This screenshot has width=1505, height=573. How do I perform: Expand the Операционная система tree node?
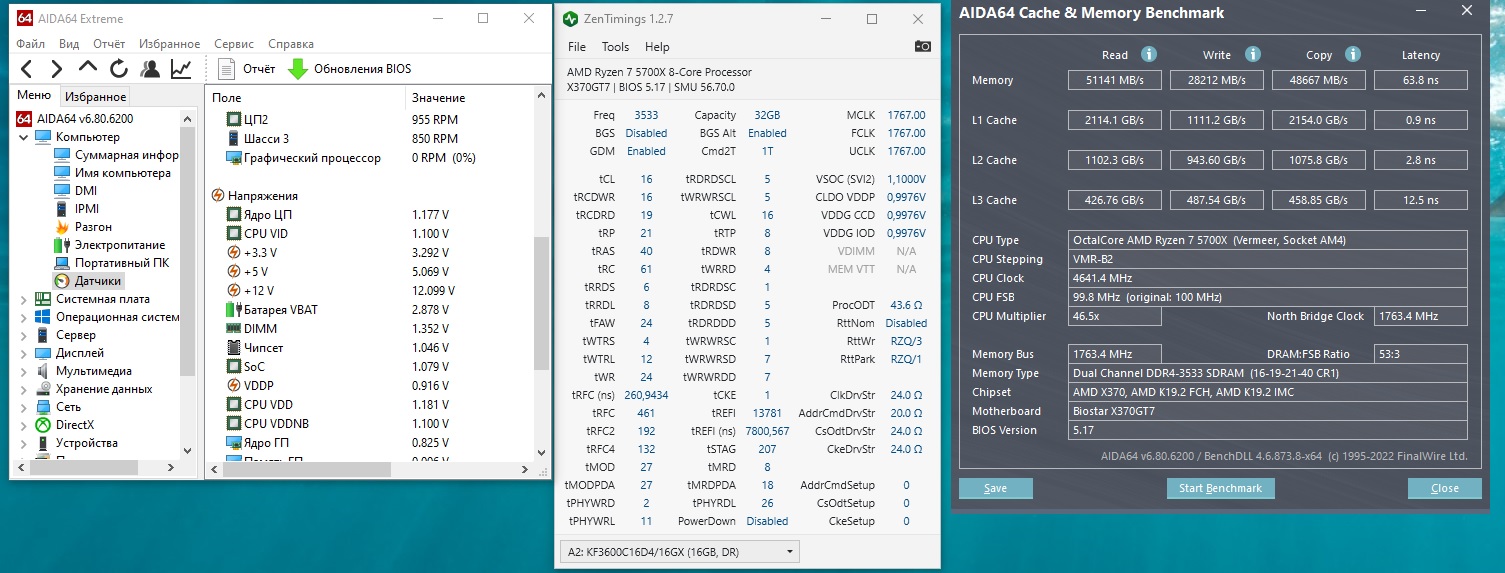[x=24, y=317]
